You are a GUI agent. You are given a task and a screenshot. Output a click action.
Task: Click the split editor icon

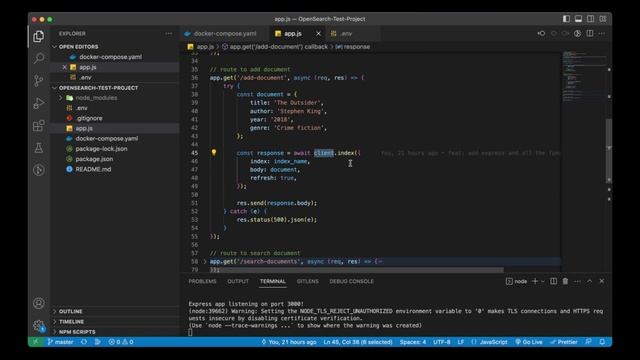[590, 33]
